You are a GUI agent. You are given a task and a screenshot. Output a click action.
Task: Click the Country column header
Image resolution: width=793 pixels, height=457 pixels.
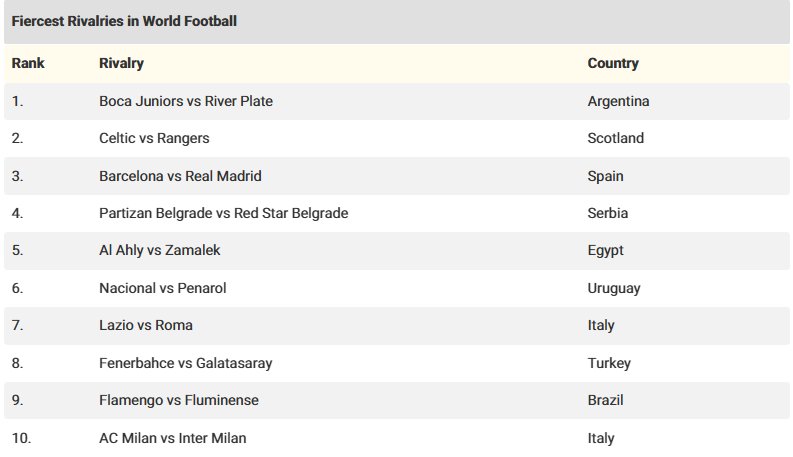[x=612, y=63]
